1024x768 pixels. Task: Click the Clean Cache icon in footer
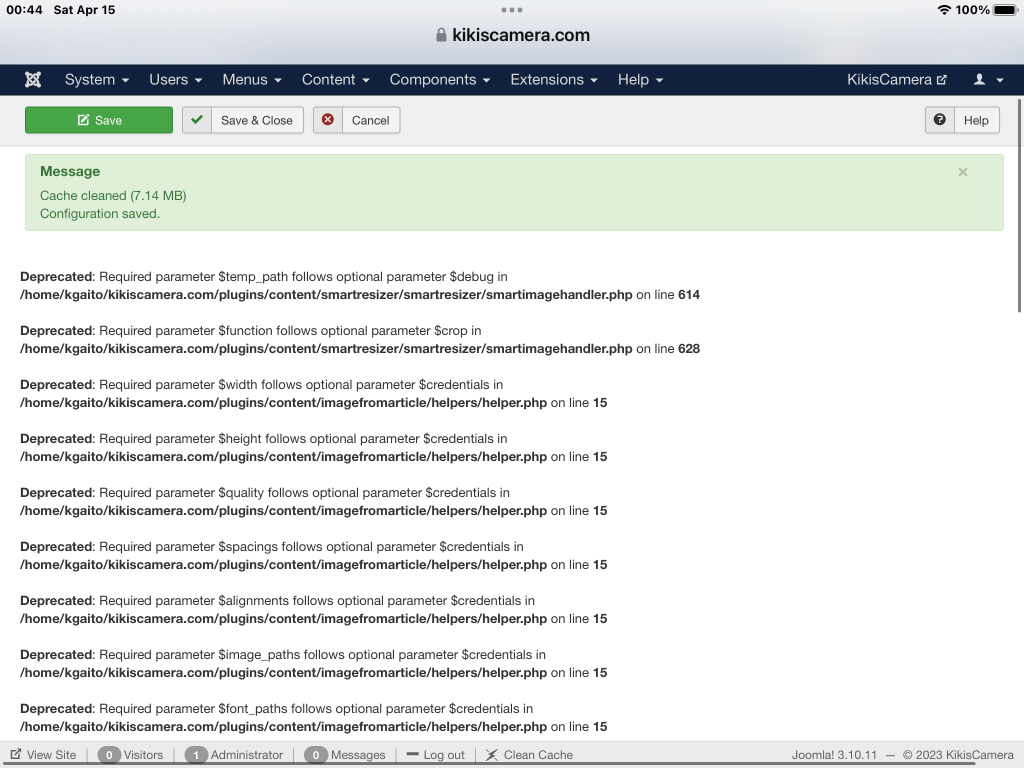pos(492,755)
